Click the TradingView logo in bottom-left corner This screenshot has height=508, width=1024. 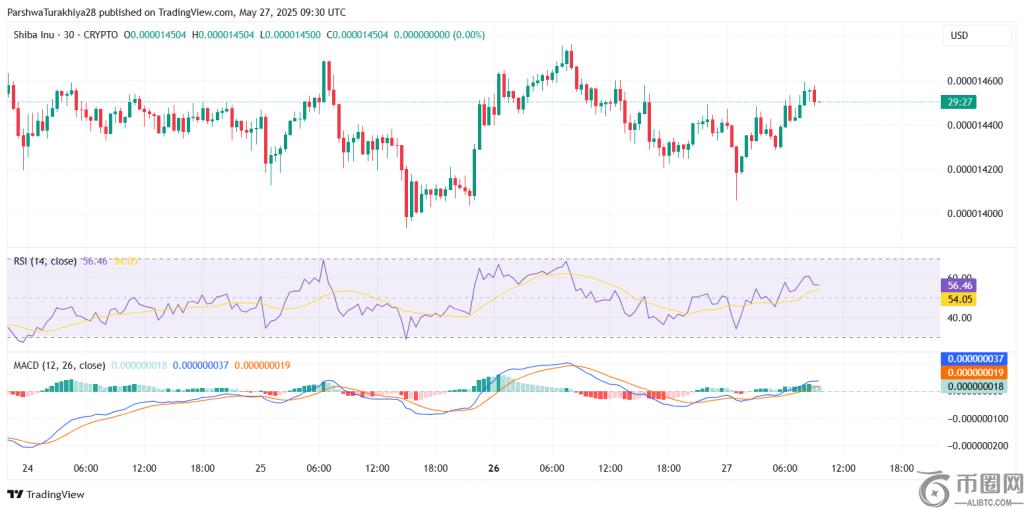(x=46, y=494)
